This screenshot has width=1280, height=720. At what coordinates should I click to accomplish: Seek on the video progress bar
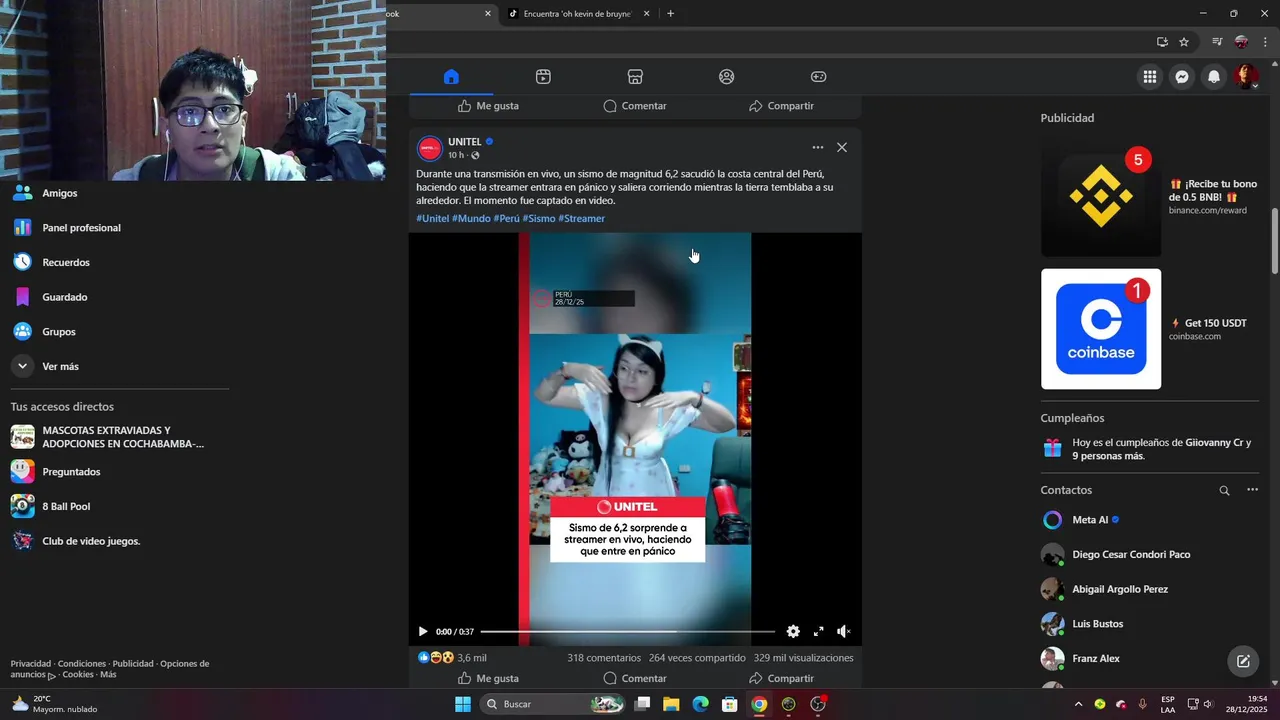(628, 631)
